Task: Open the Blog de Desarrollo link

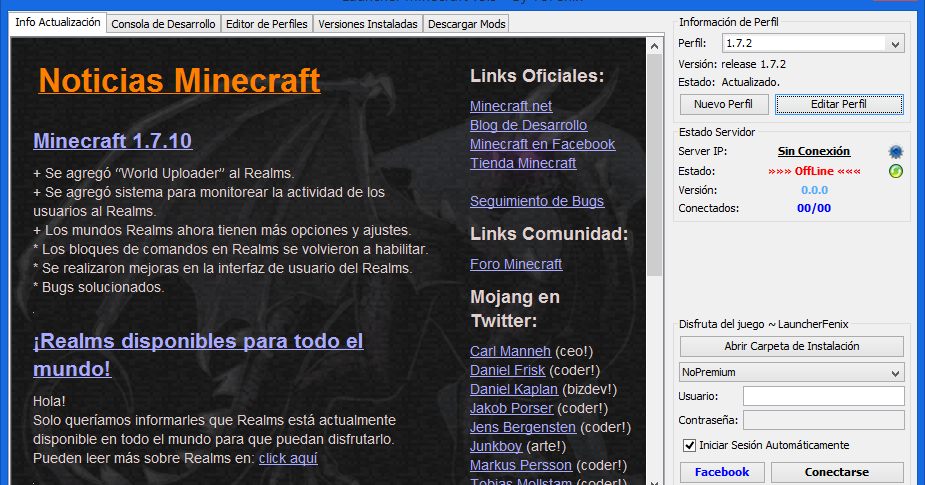Action: (529, 125)
